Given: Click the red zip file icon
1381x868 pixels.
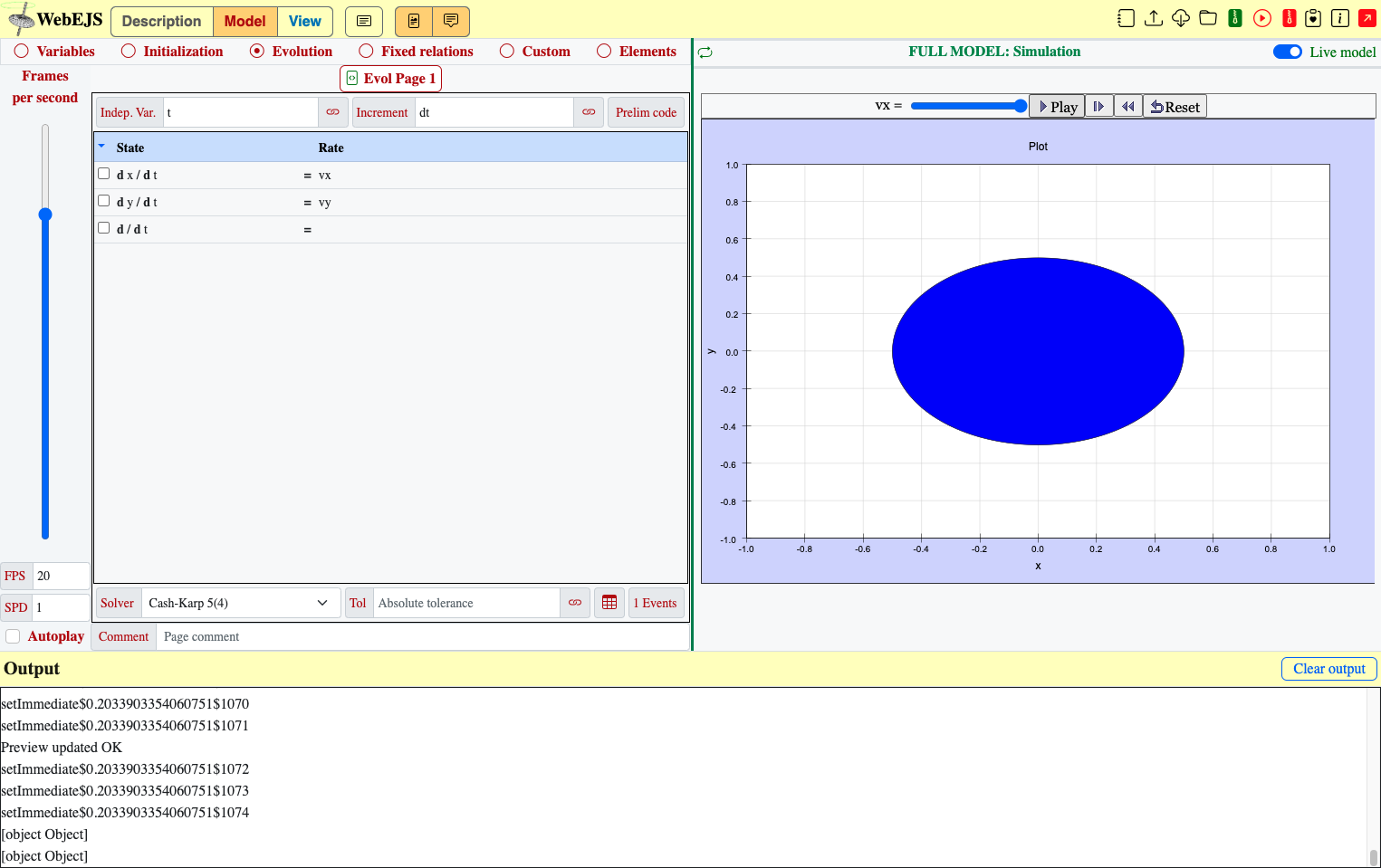Looking at the screenshot, I should (x=1290, y=18).
